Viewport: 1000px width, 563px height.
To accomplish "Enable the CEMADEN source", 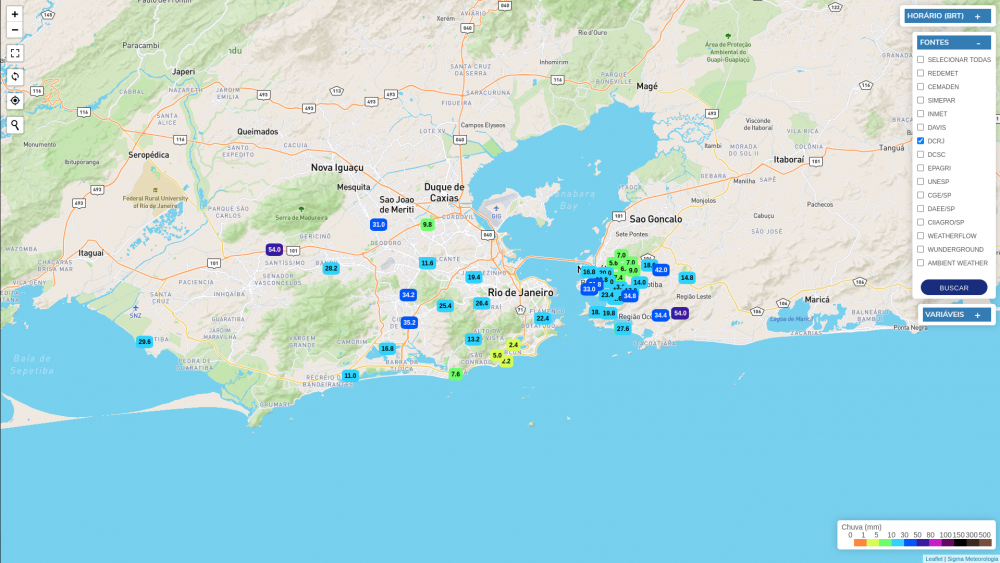I will click(x=920, y=87).
